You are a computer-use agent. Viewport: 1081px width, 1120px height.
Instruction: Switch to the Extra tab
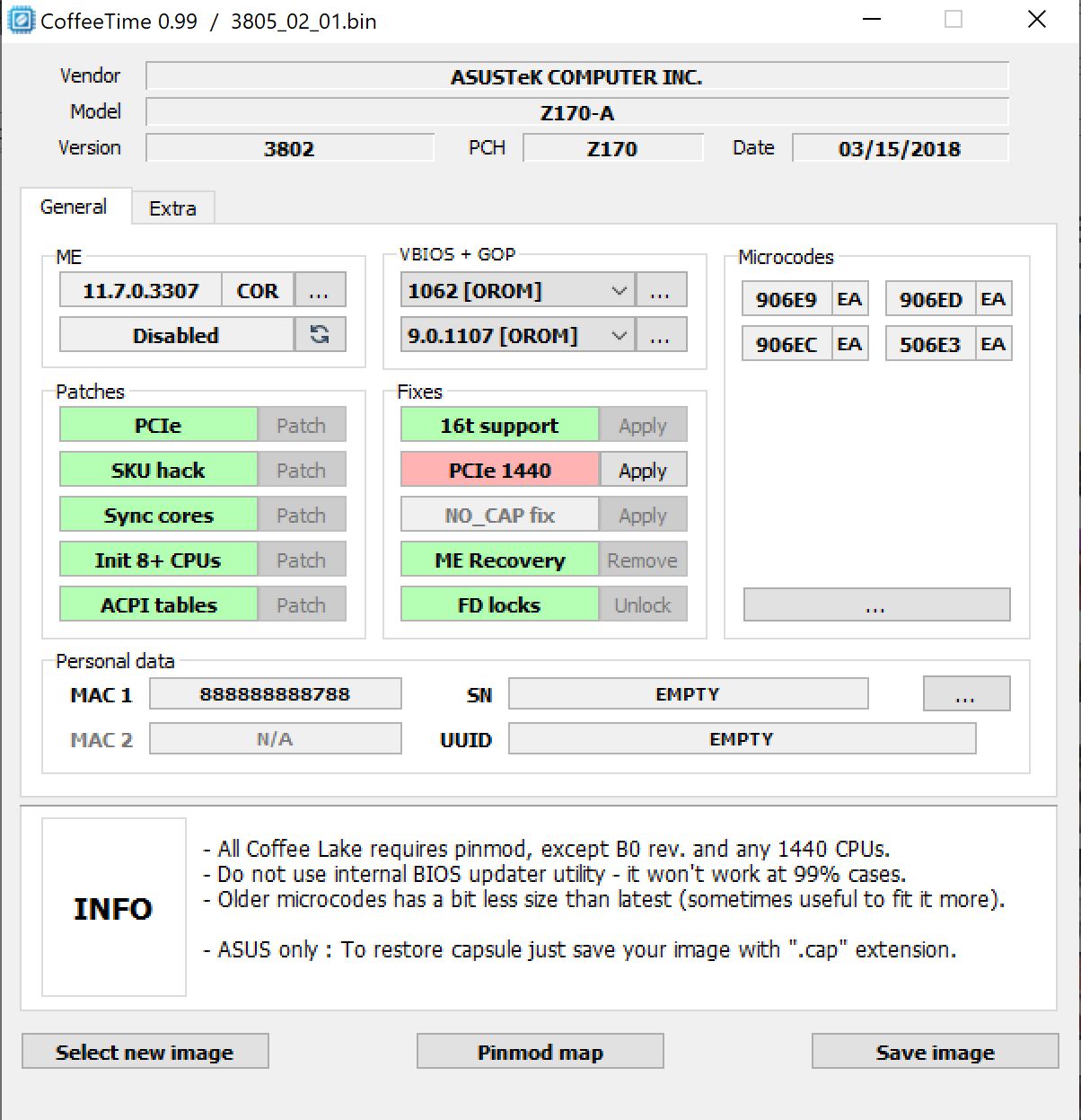pyautogui.click(x=172, y=208)
